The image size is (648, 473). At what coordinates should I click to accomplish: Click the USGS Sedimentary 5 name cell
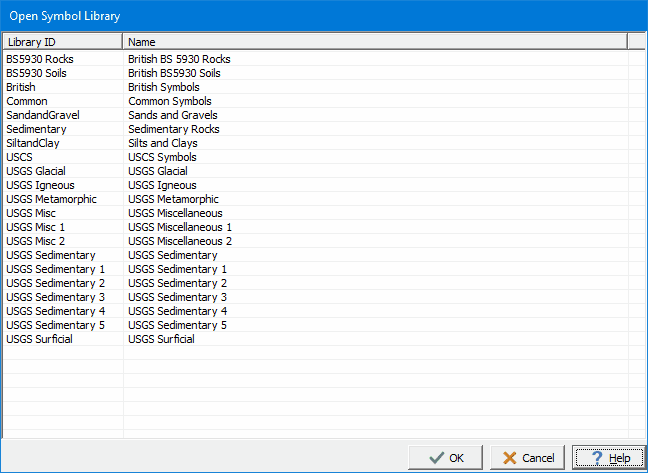pyautogui.click(x=177, y=325)
